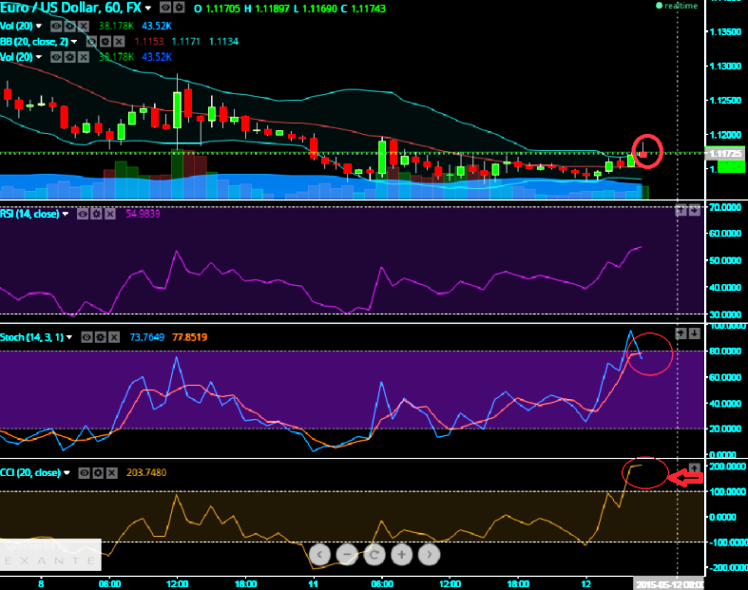Zoom out with the round minus button
Viewport: 748px width, 590px height.
(x=347, y=555)
